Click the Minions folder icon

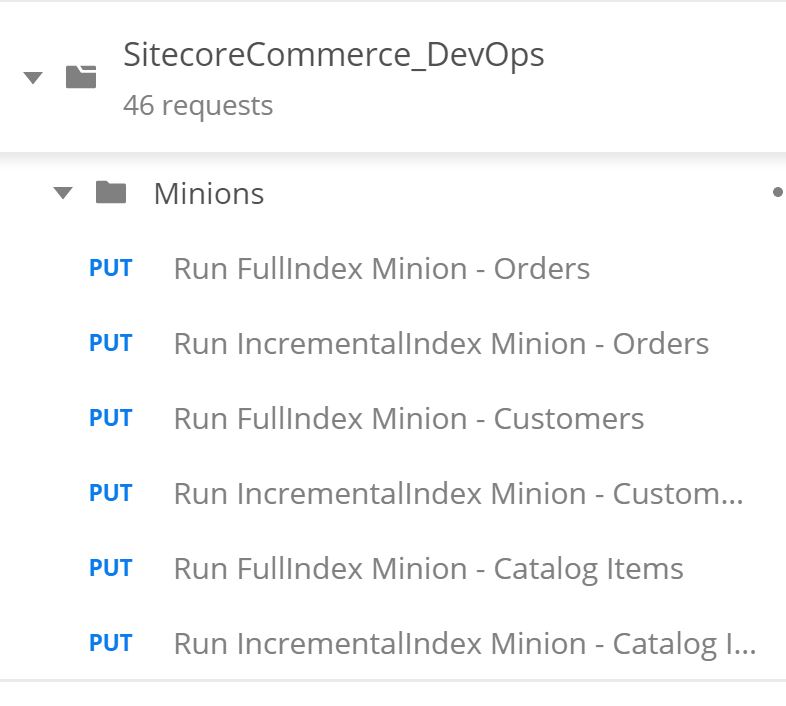(111, 192)
